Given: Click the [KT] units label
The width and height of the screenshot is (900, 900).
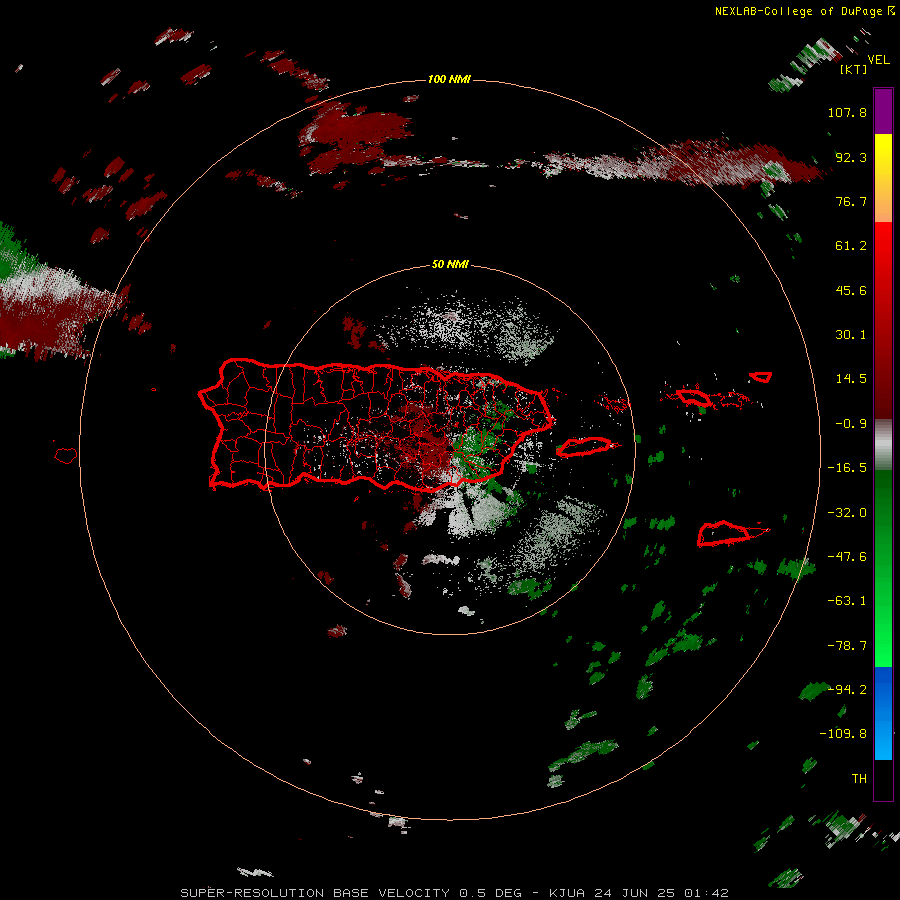Looking at the screenshot, I should coord(854,69).
